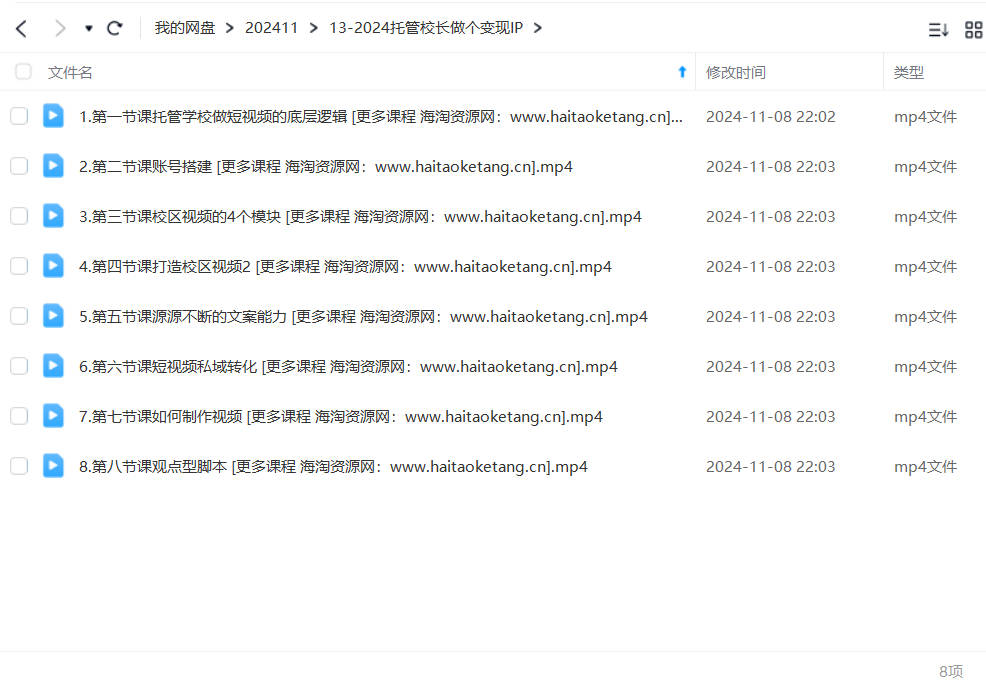Expand the chevron after 13-2024托管校长做个变现IP
Image resolution: width=986 pixels, height=685 pixels.
click(537, 28)
